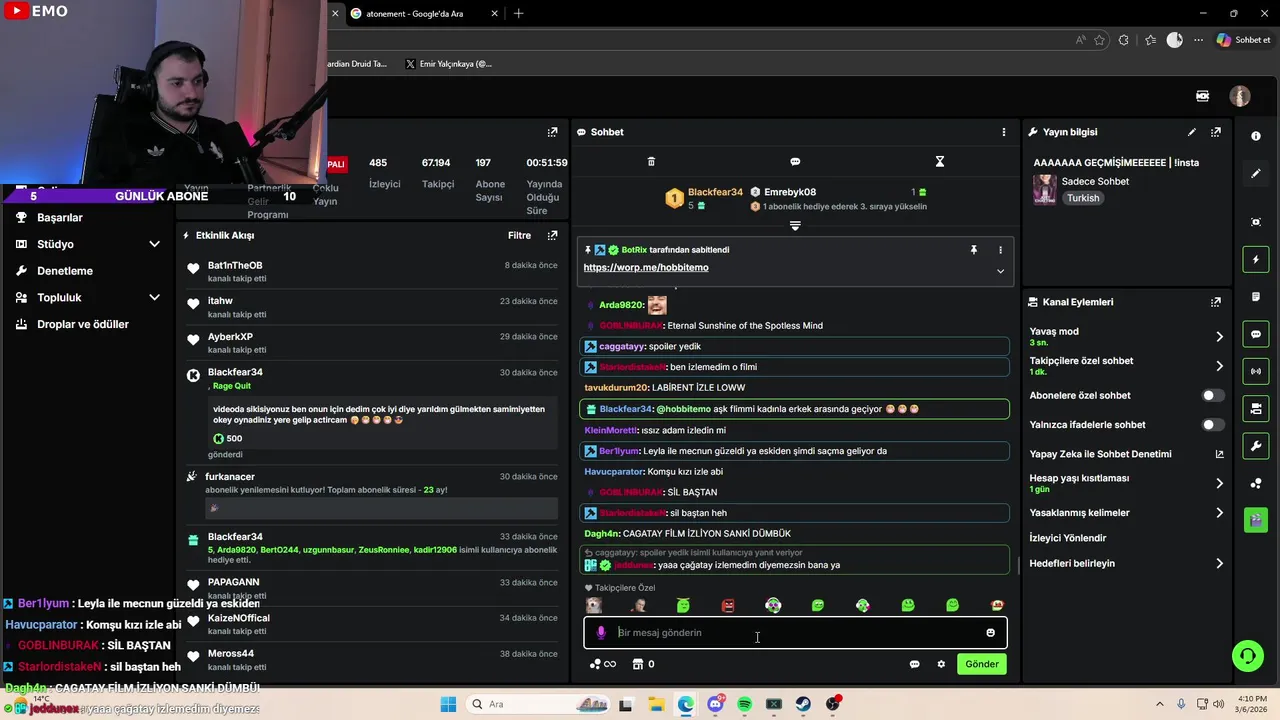The image size is (1280, 720).
Task: Click the green clapperboard clip icon
Action: coord(1256,520)
